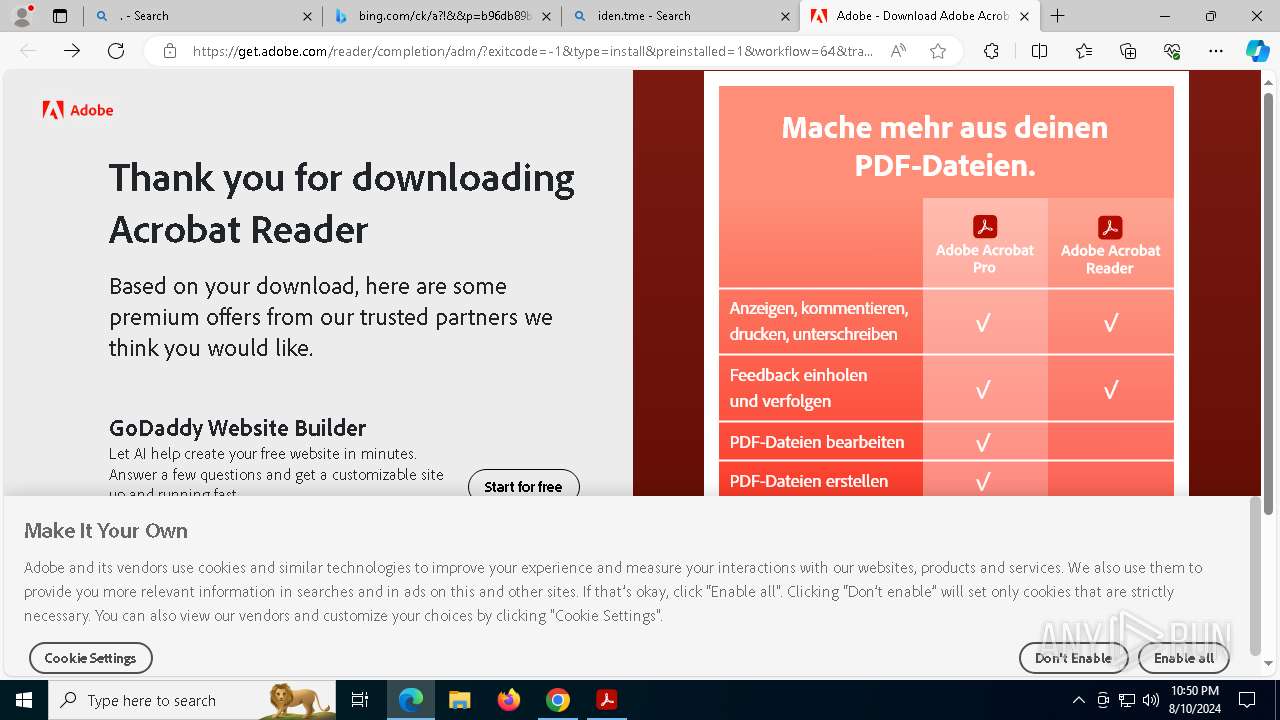Switch to the bing.com/ck tab

point(443,16)
